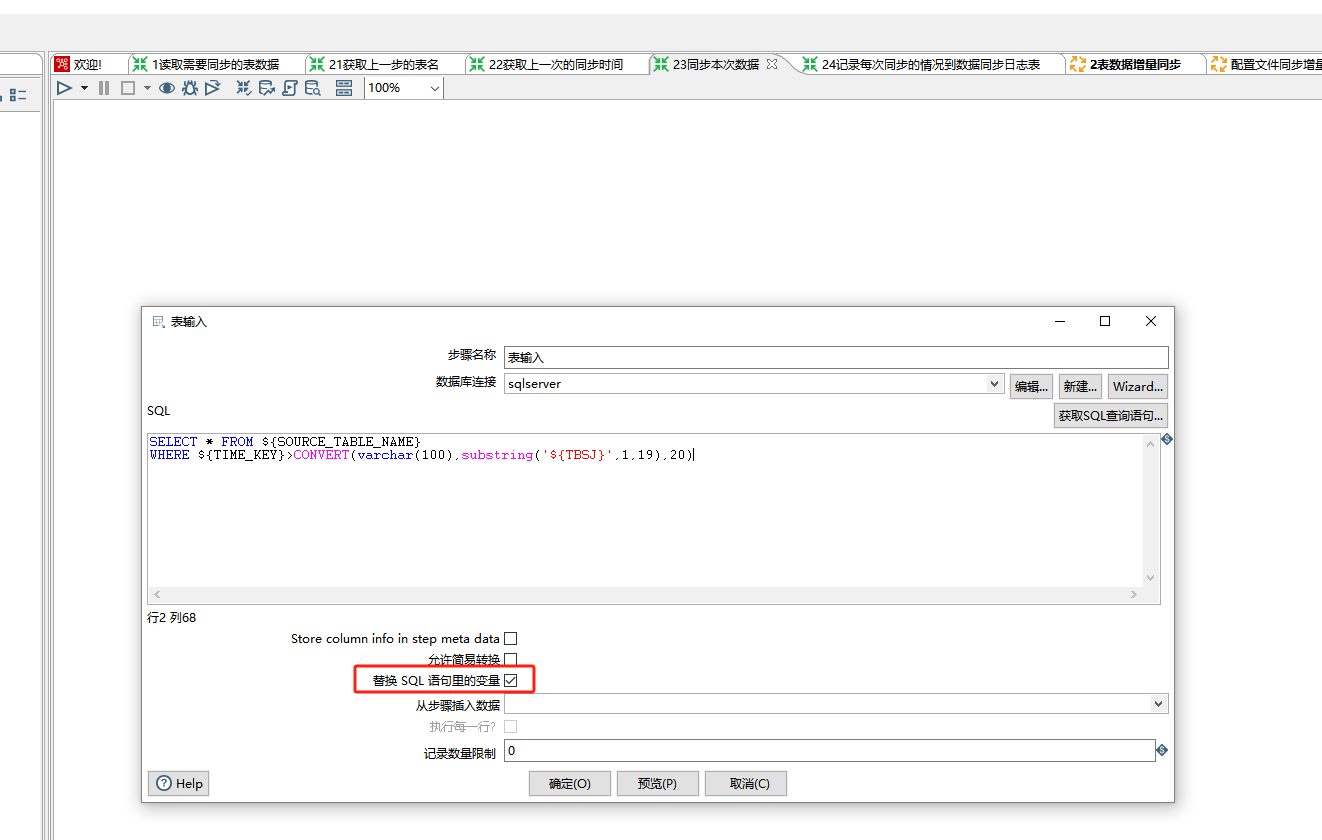1322x840 pixels.
Task: Click variable icon beside 记录数量限制 field
Action: point(1162,750)
